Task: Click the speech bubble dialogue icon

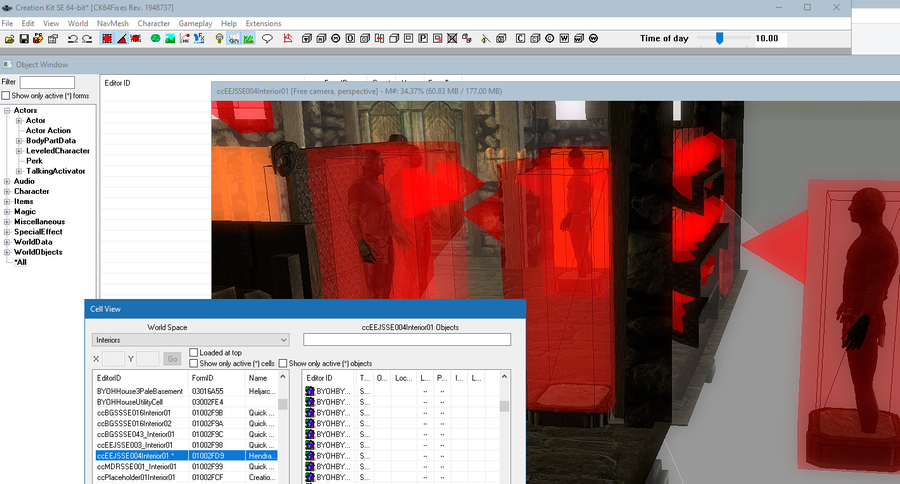Action: 267,38
